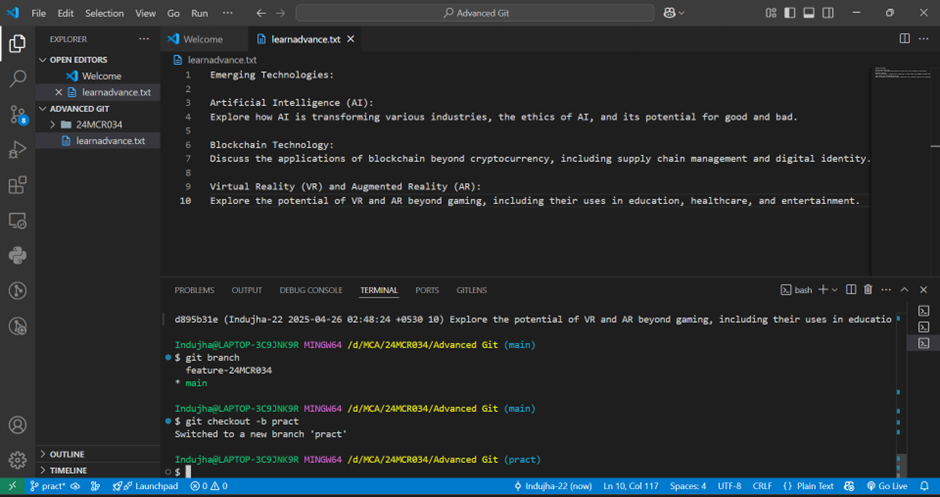Viewport: 940px width, 497px height.
Task: Open terminal panel More Actions ellipsis
Action: (886, 290)
